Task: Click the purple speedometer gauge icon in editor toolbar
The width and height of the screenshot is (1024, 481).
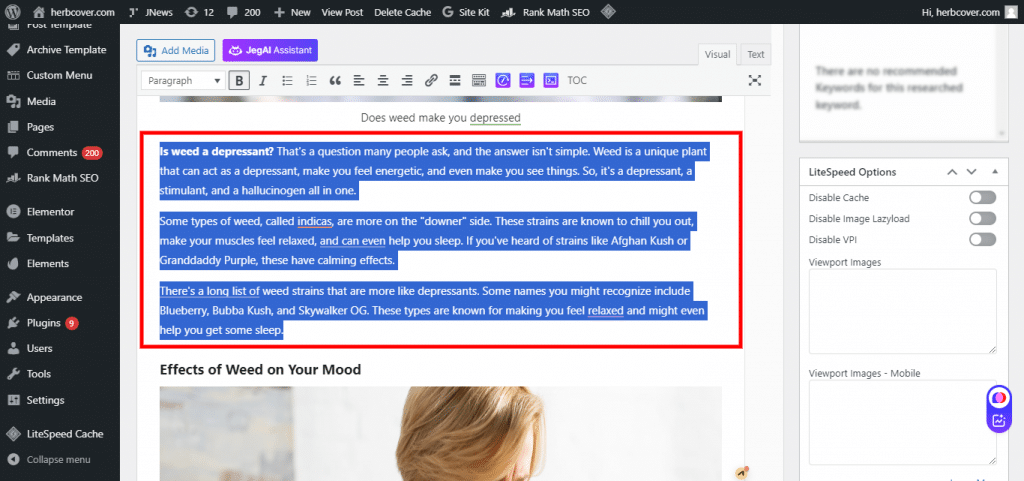Action: [503, 80]
